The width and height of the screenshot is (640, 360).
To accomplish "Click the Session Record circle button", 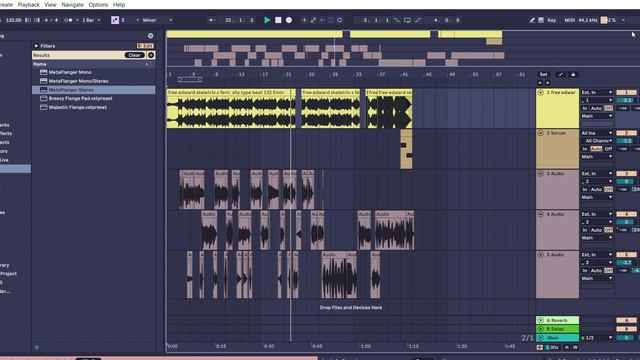I will [340, 20].
